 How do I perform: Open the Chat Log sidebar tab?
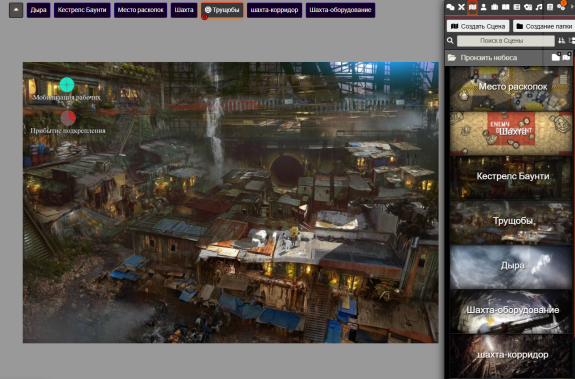click(450, 7)
